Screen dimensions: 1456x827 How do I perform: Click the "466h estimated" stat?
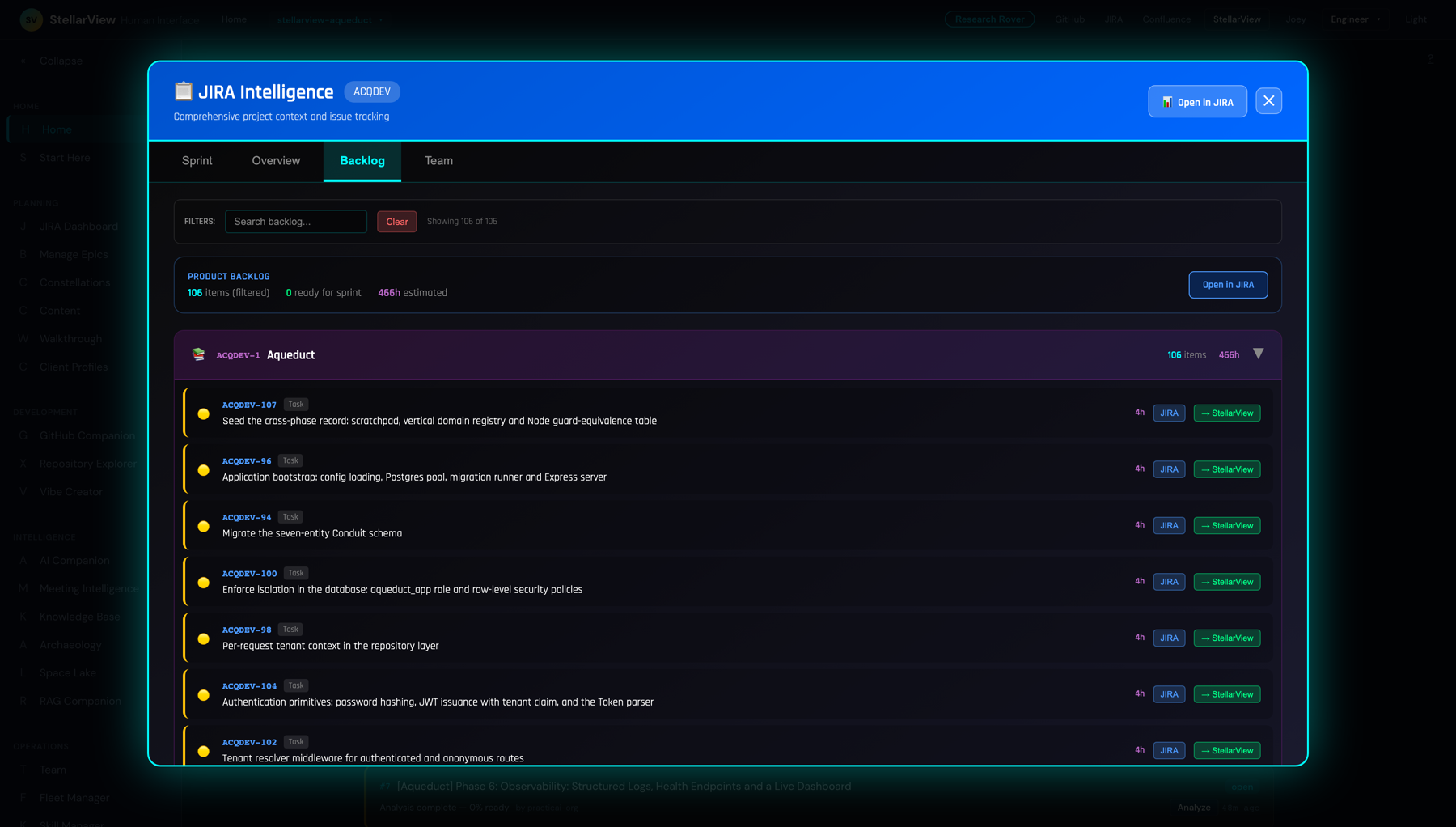413,293
